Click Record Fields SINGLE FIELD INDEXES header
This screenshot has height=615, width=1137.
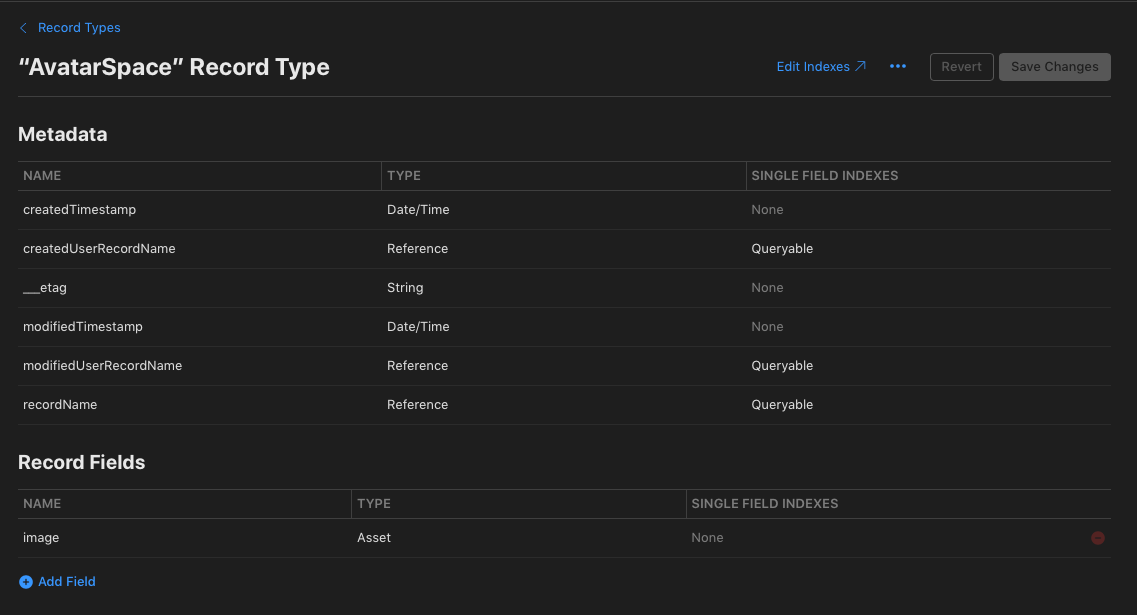[765, 504]
